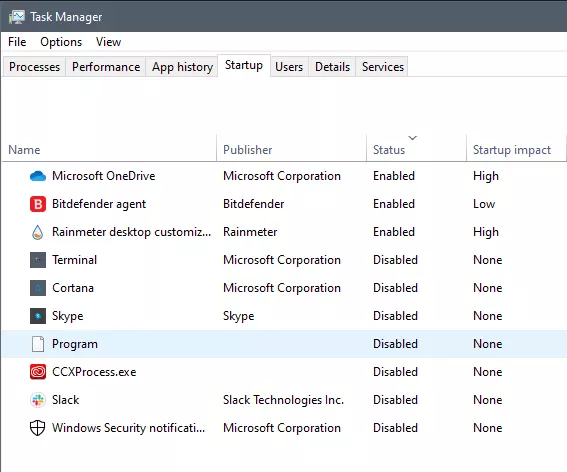The height and width of the screenshot is (472, 567).
Task: Open the Performance tab
Action: point(106,67)
